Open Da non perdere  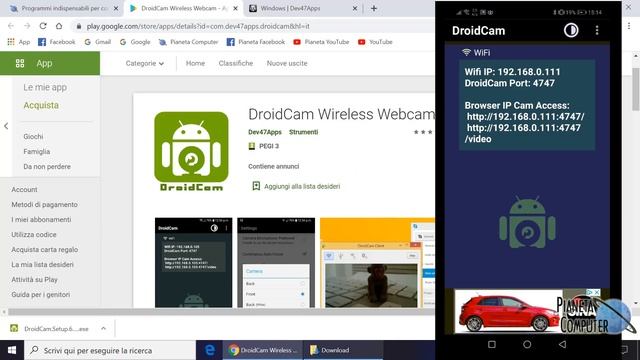[47, 167]
